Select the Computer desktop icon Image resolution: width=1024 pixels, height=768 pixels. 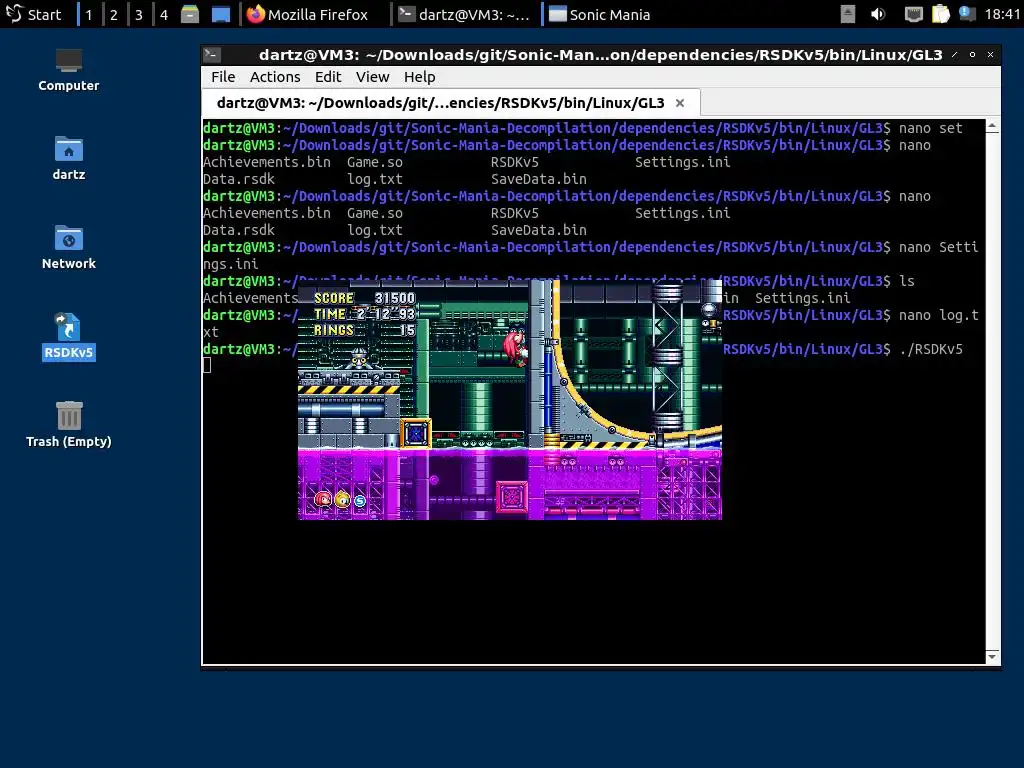69,70
